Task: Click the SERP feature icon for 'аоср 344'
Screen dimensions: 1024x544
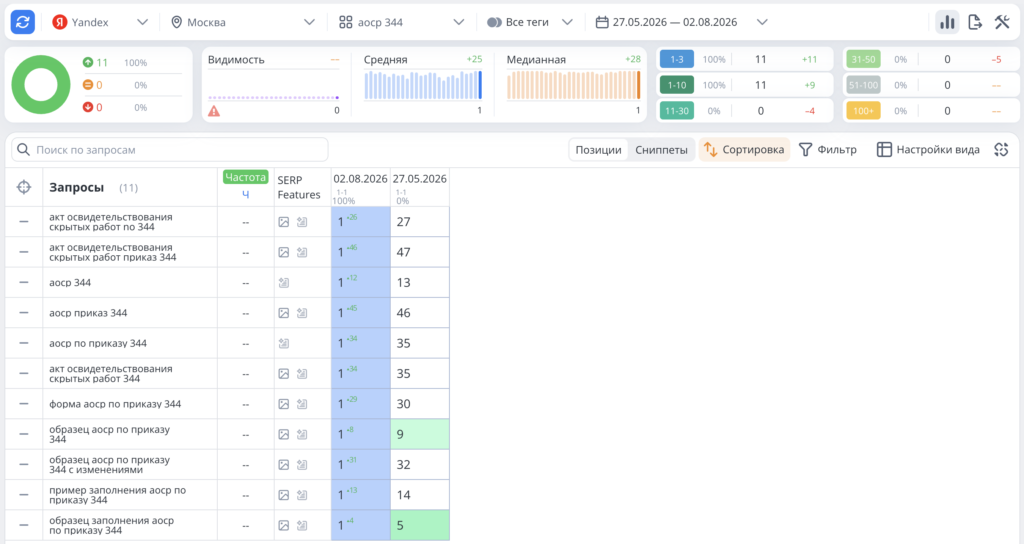Action: 283,283
